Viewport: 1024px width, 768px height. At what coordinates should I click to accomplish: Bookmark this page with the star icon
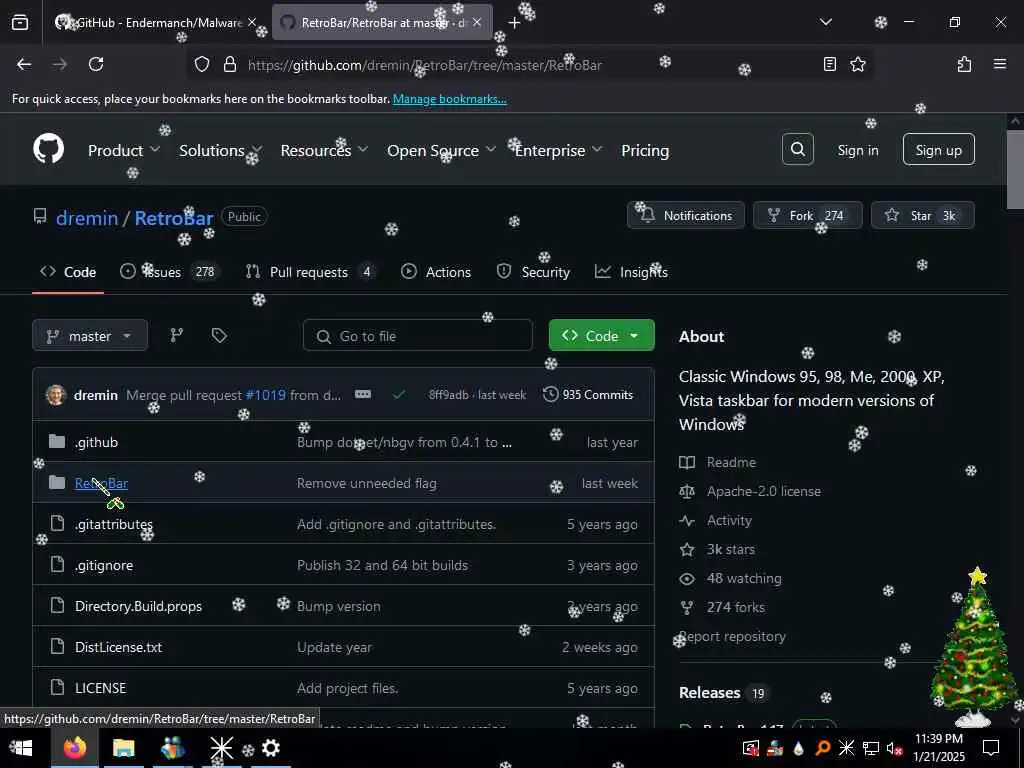point(858,64)
